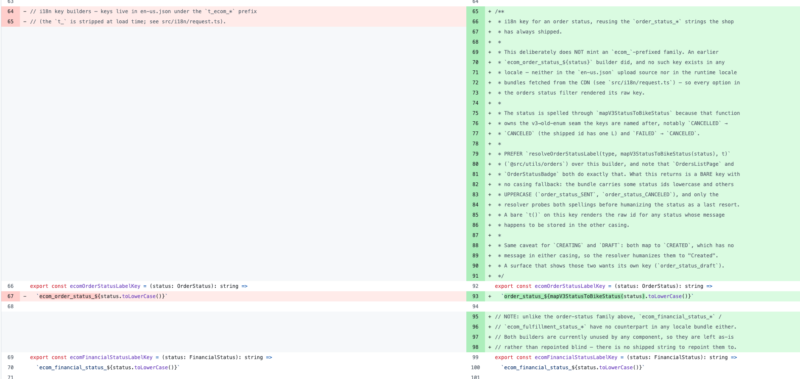Viewport: 800px width, 379px height.
Task: Click line '`CANCELED` (the shipped id has one L)'
Action: click(x=597, y=134)
